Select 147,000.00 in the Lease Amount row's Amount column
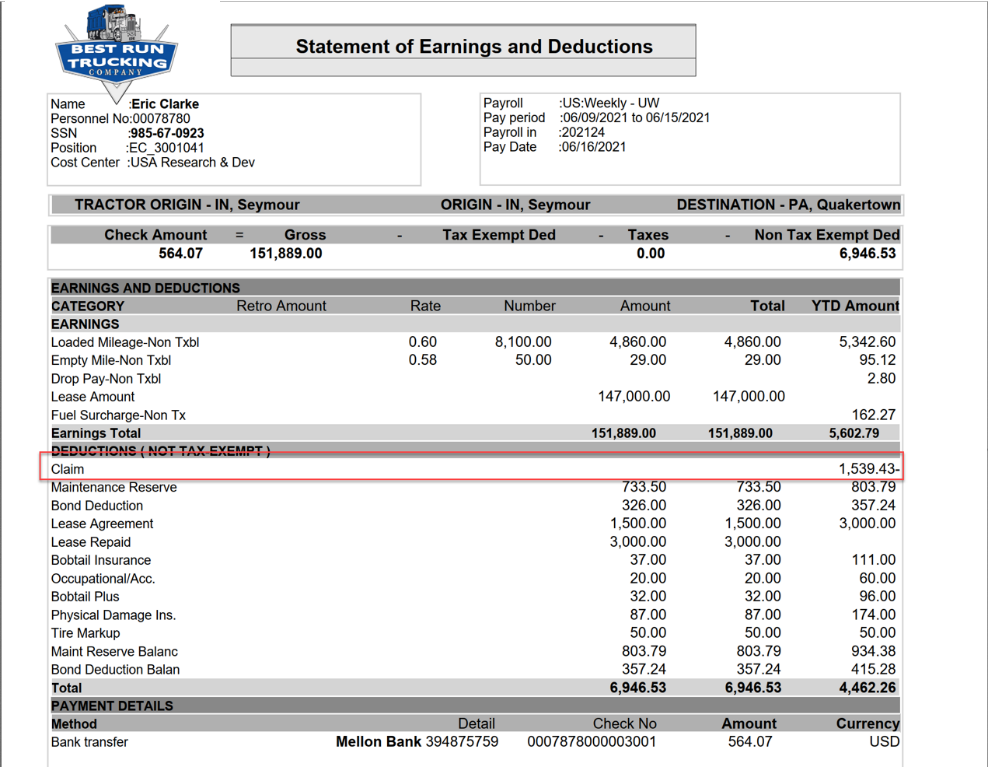The image size is (988, 767). 634,396
